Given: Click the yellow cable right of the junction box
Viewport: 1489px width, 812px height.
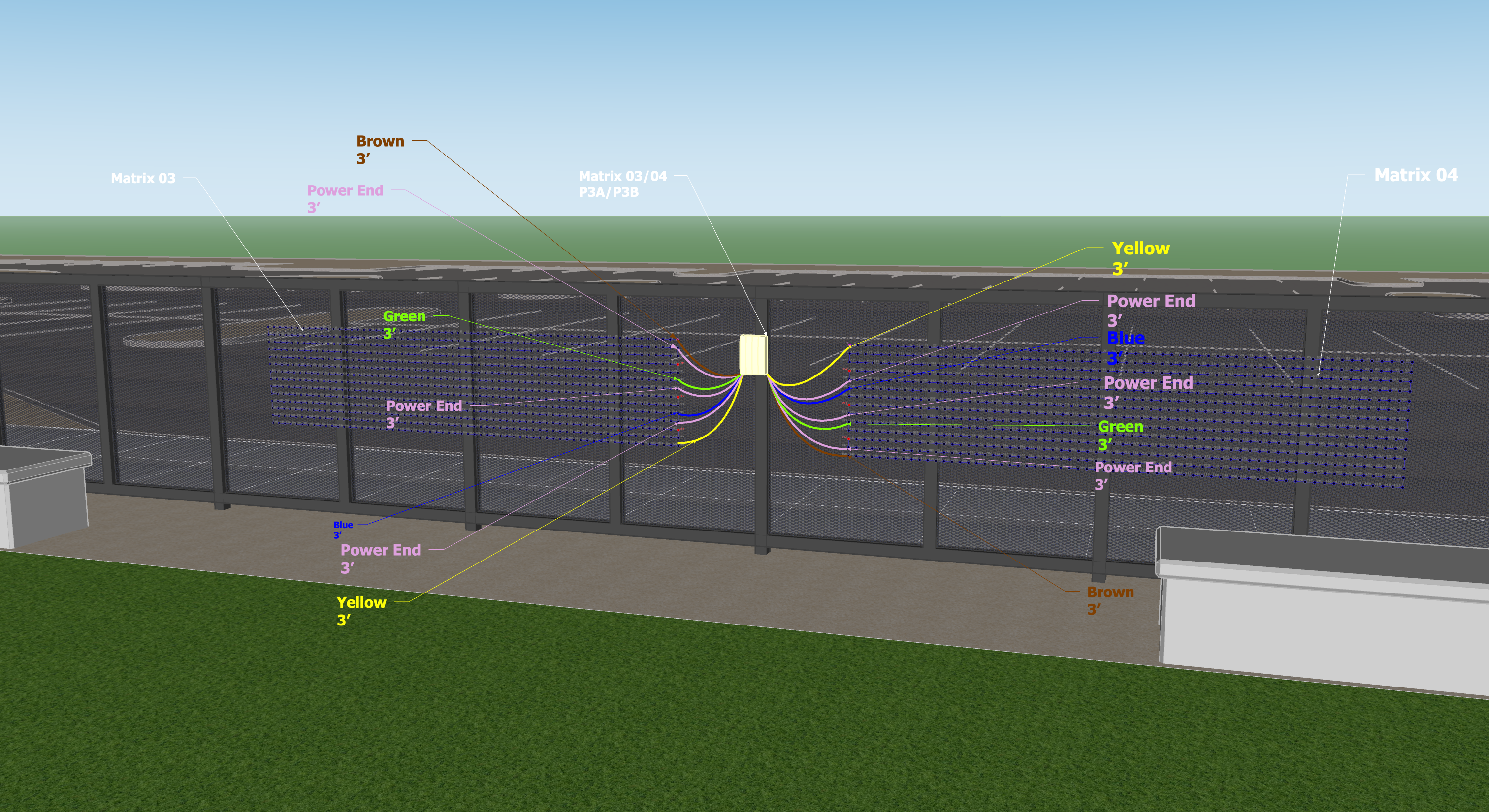Looking at the screenshot, I should pos(804,384).
